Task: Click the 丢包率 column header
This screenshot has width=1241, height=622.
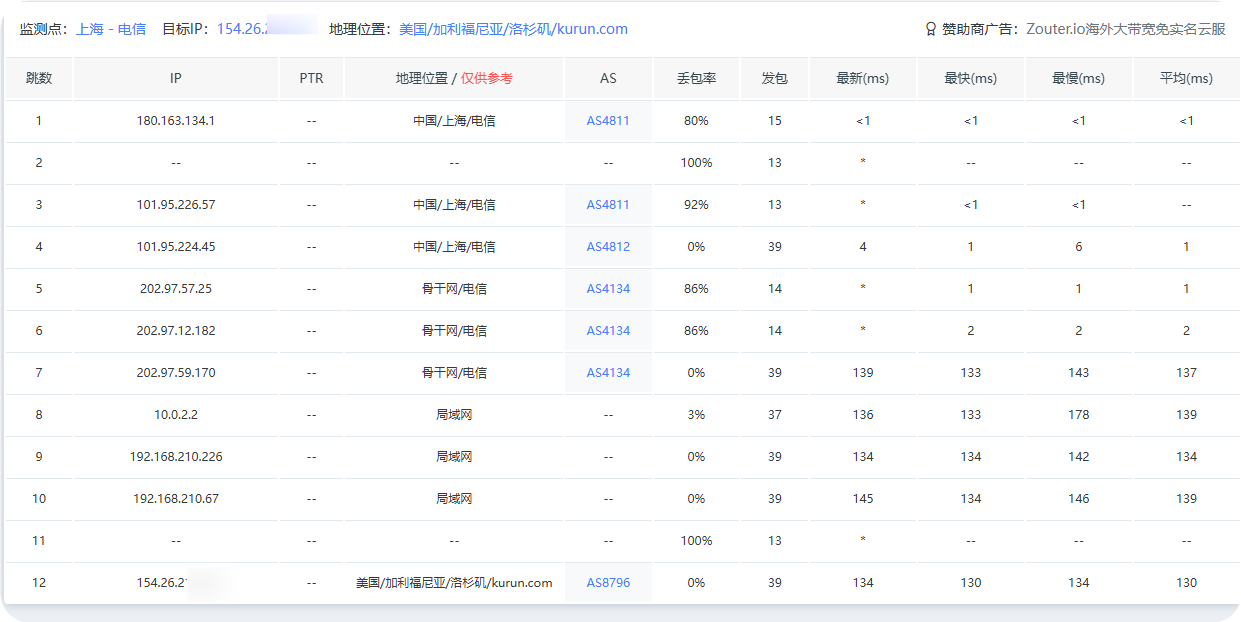Action: 696,78
